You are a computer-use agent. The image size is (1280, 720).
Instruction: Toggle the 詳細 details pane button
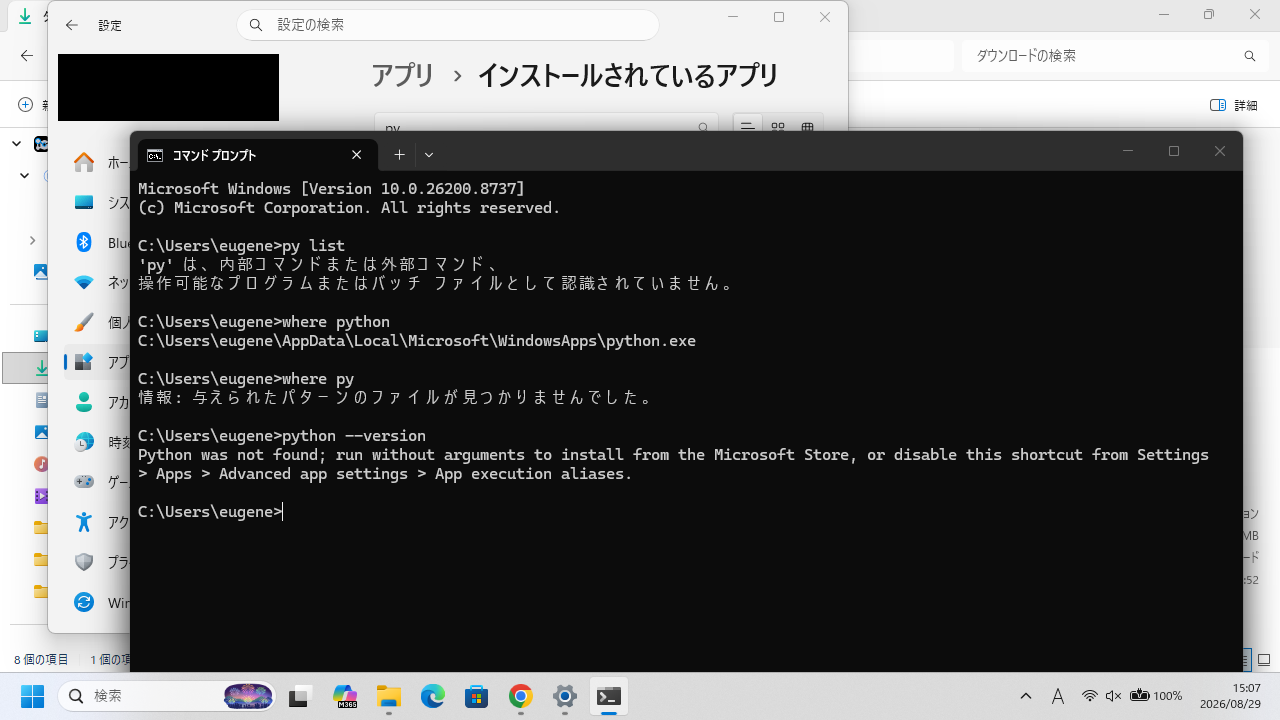[x=1233, y=105]
